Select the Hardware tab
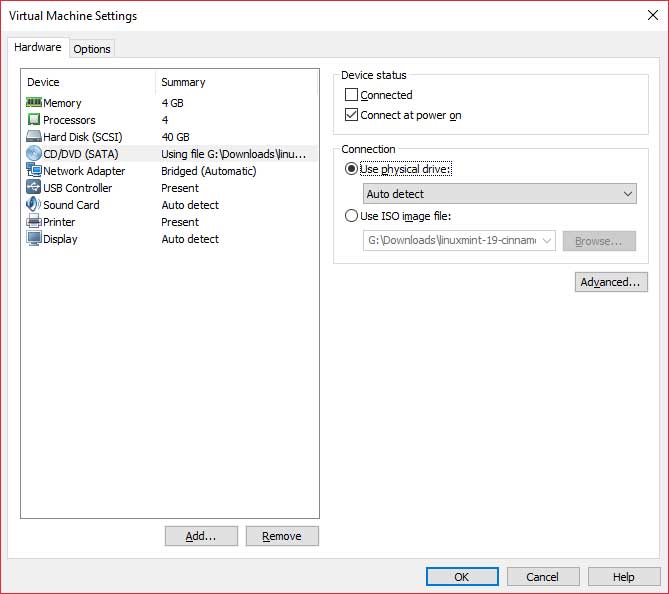Image resolution: width=669 pixels, height=594 pixels. coord(38,47)
